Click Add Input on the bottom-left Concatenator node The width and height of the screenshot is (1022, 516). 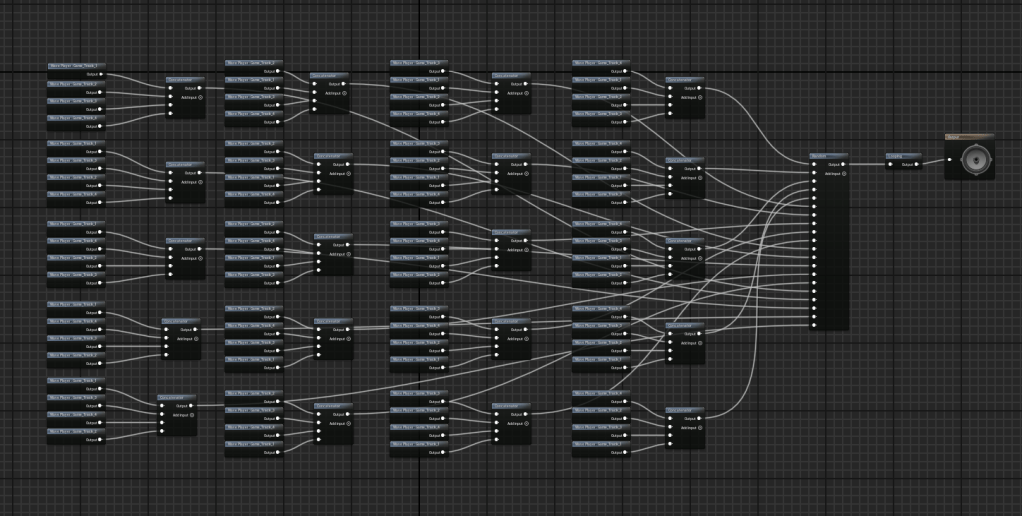point(191,415)
